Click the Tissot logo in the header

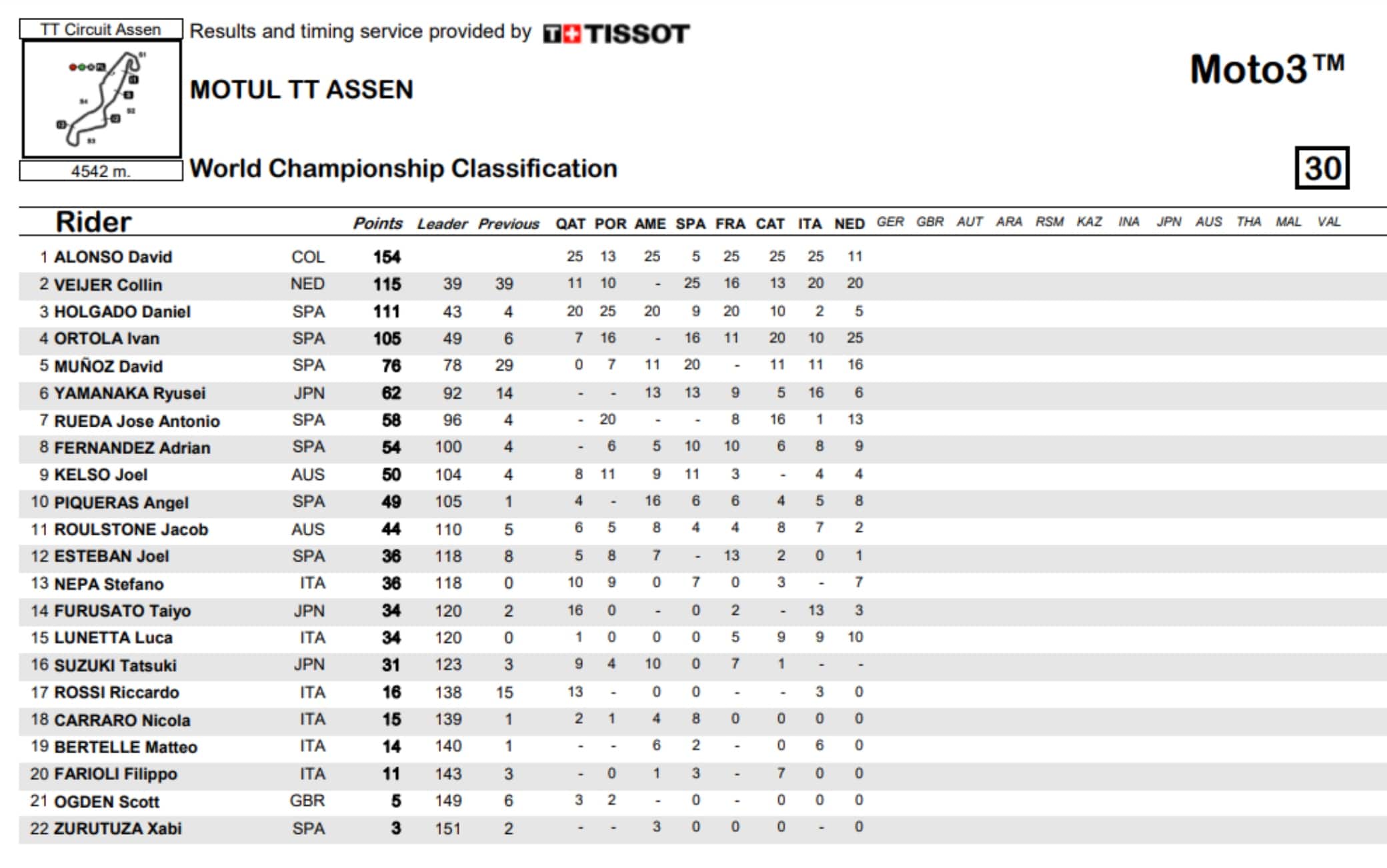[616, 33]
